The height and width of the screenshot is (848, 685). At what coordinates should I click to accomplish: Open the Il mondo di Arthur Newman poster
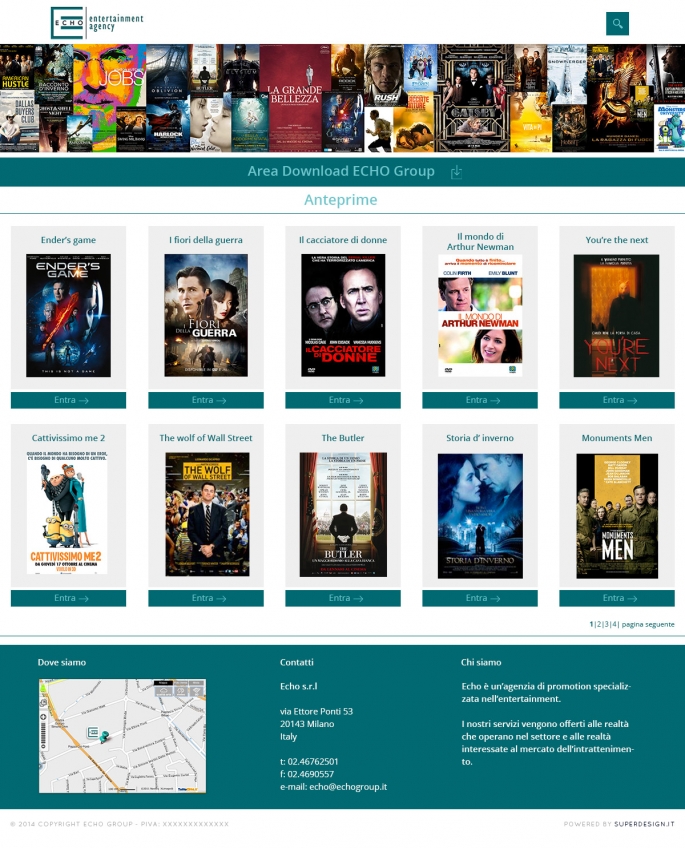(x=479, y=315)
